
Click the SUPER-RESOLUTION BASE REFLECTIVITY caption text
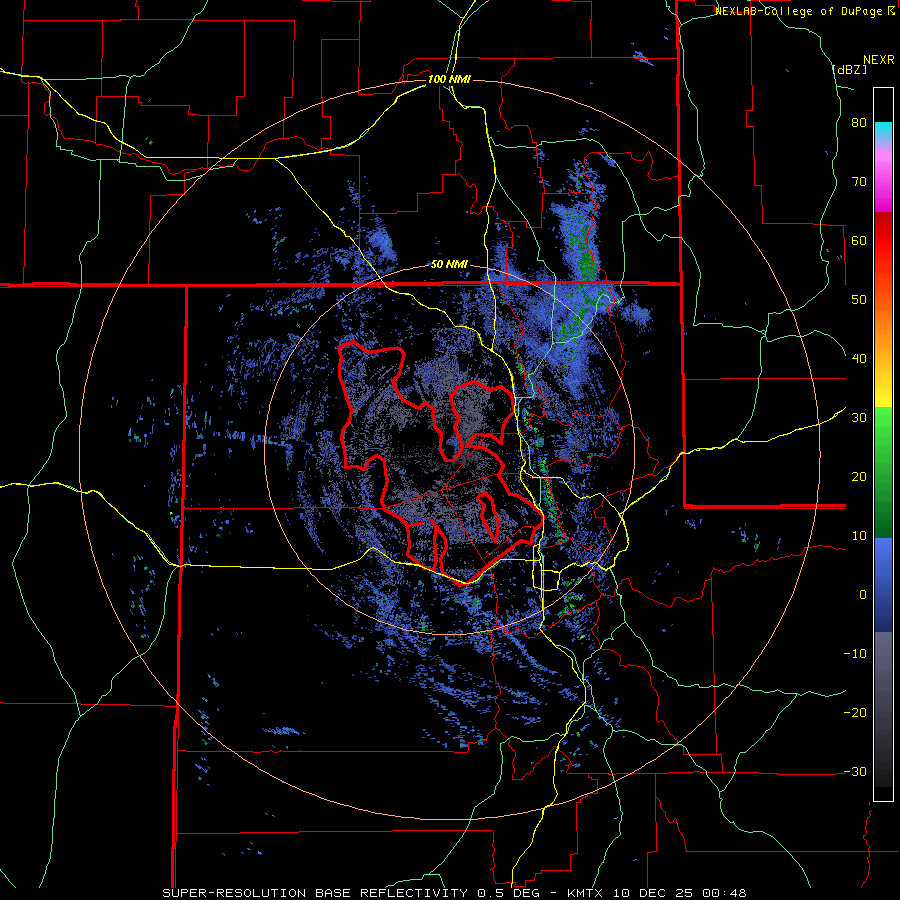pyautogui.click(x=315, y=893)
